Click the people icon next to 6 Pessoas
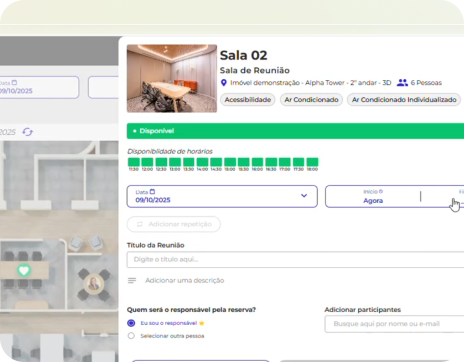Screen dimensions: 464x362 402,83
